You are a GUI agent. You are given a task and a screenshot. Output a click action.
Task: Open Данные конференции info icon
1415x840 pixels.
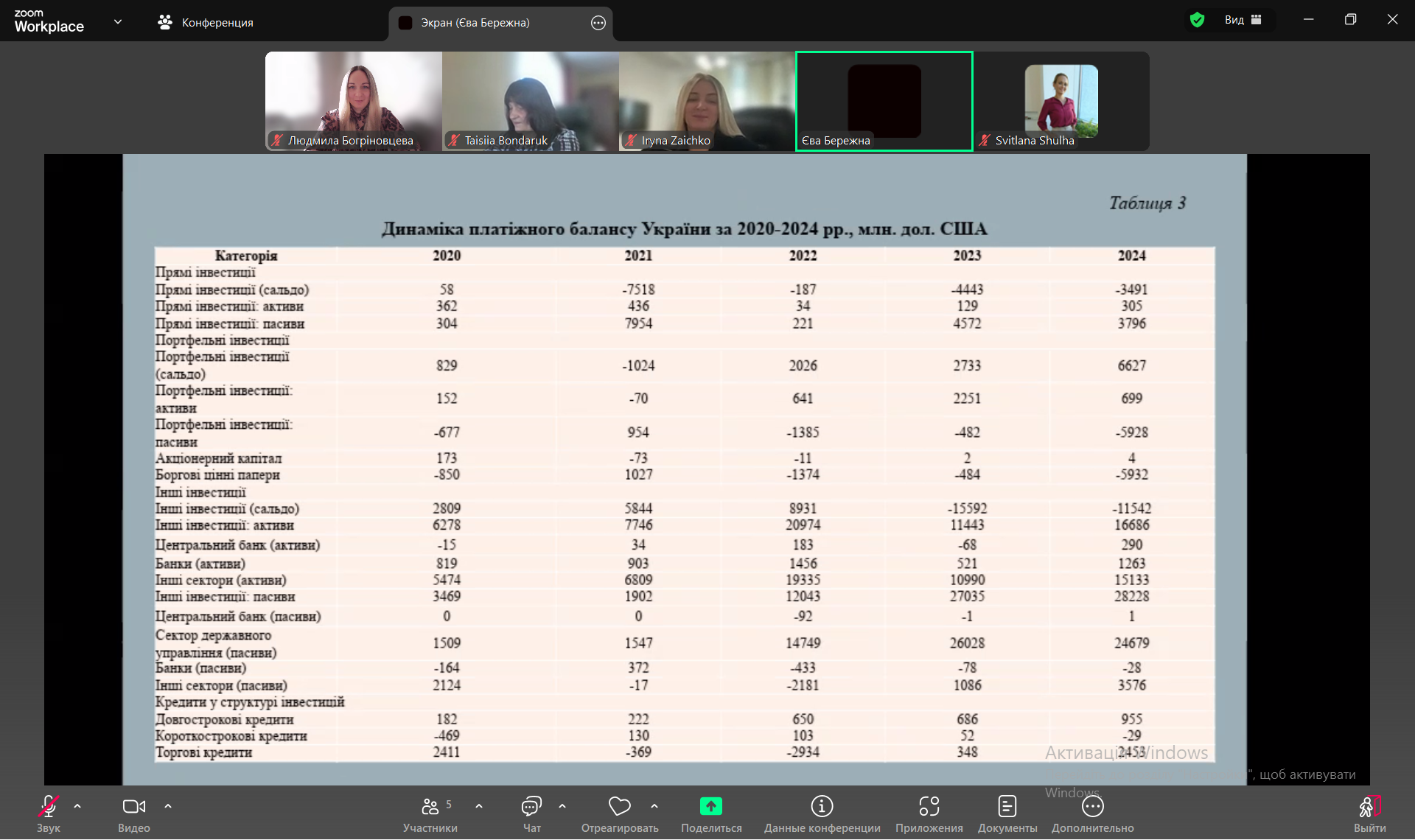click(x=822, y=807)
